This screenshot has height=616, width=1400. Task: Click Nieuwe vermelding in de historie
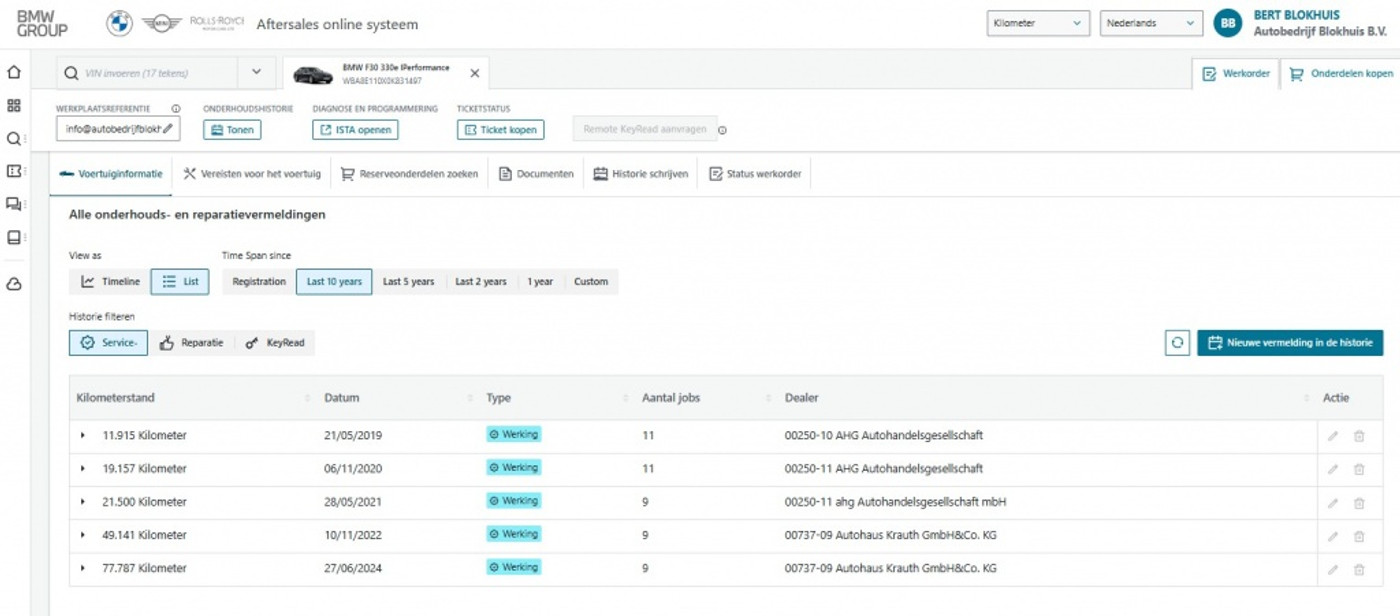click(x=1290, y=343)
